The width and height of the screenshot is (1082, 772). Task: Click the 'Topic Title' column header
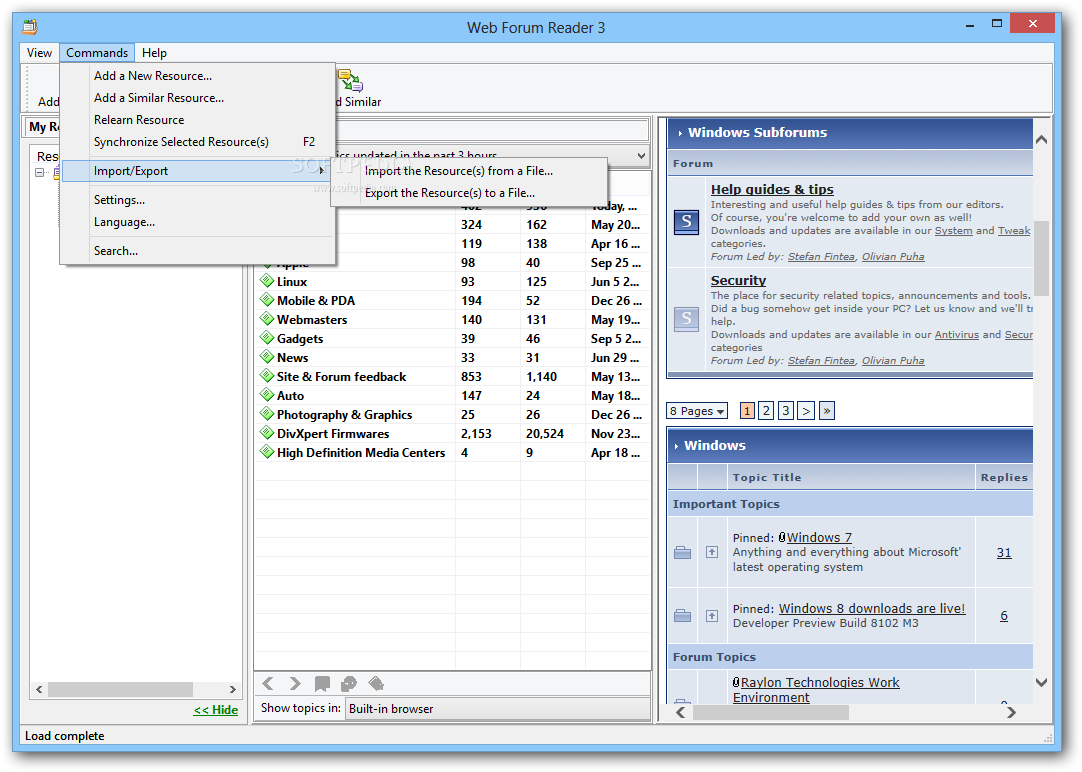tap(851, 477)
